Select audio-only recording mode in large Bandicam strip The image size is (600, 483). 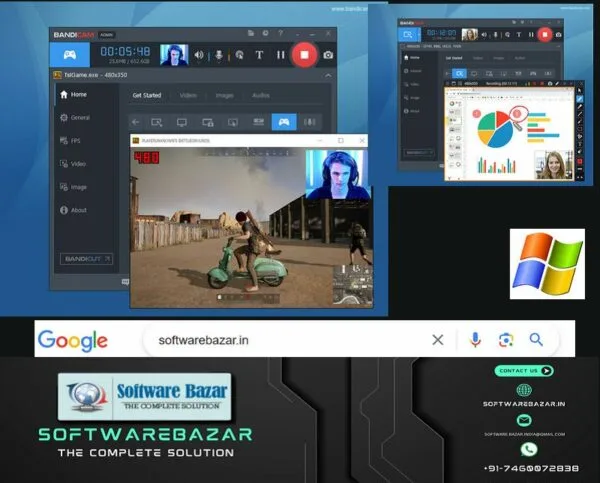[x=310, y=122]
